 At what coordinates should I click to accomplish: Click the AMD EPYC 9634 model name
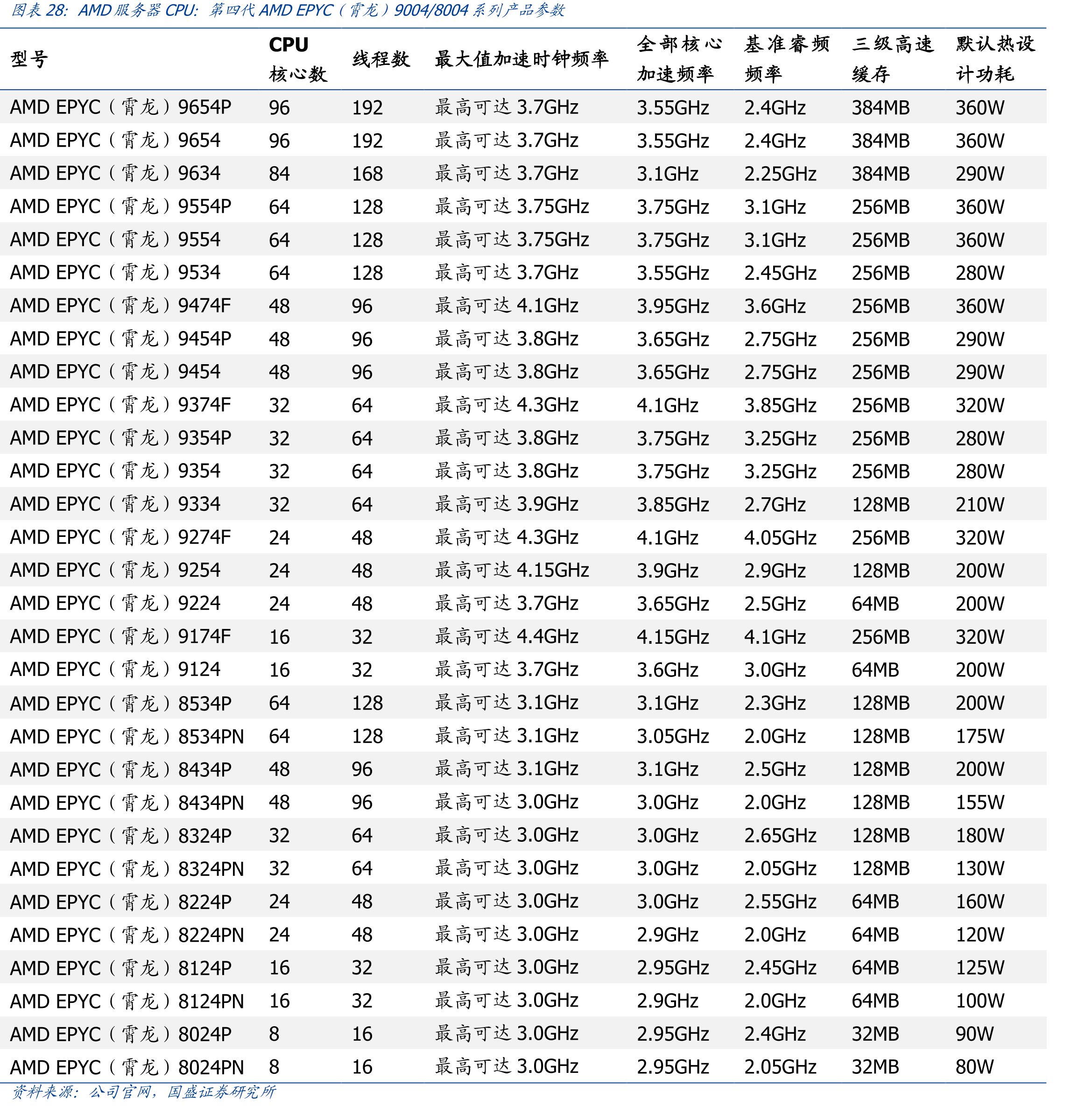coord(115,174)
